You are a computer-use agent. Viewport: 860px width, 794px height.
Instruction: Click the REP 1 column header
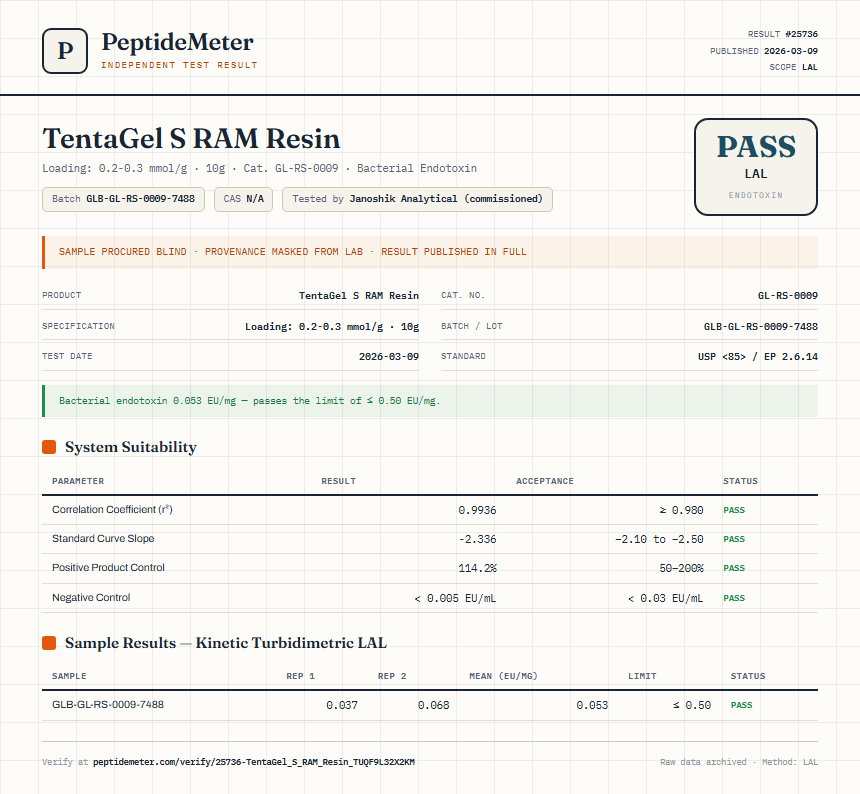point(301,676)
